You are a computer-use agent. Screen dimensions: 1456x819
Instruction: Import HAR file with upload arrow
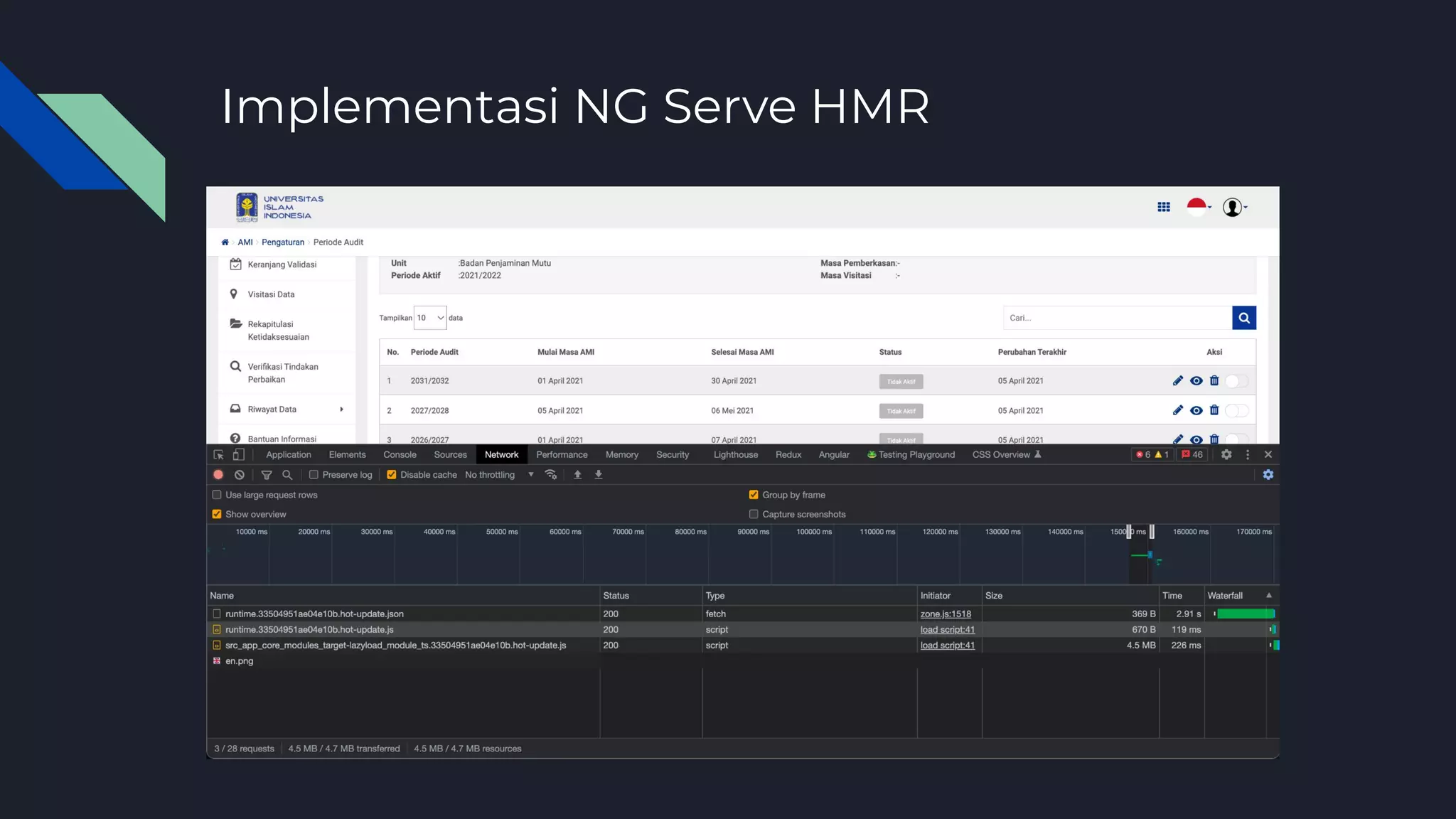(577, 475)
